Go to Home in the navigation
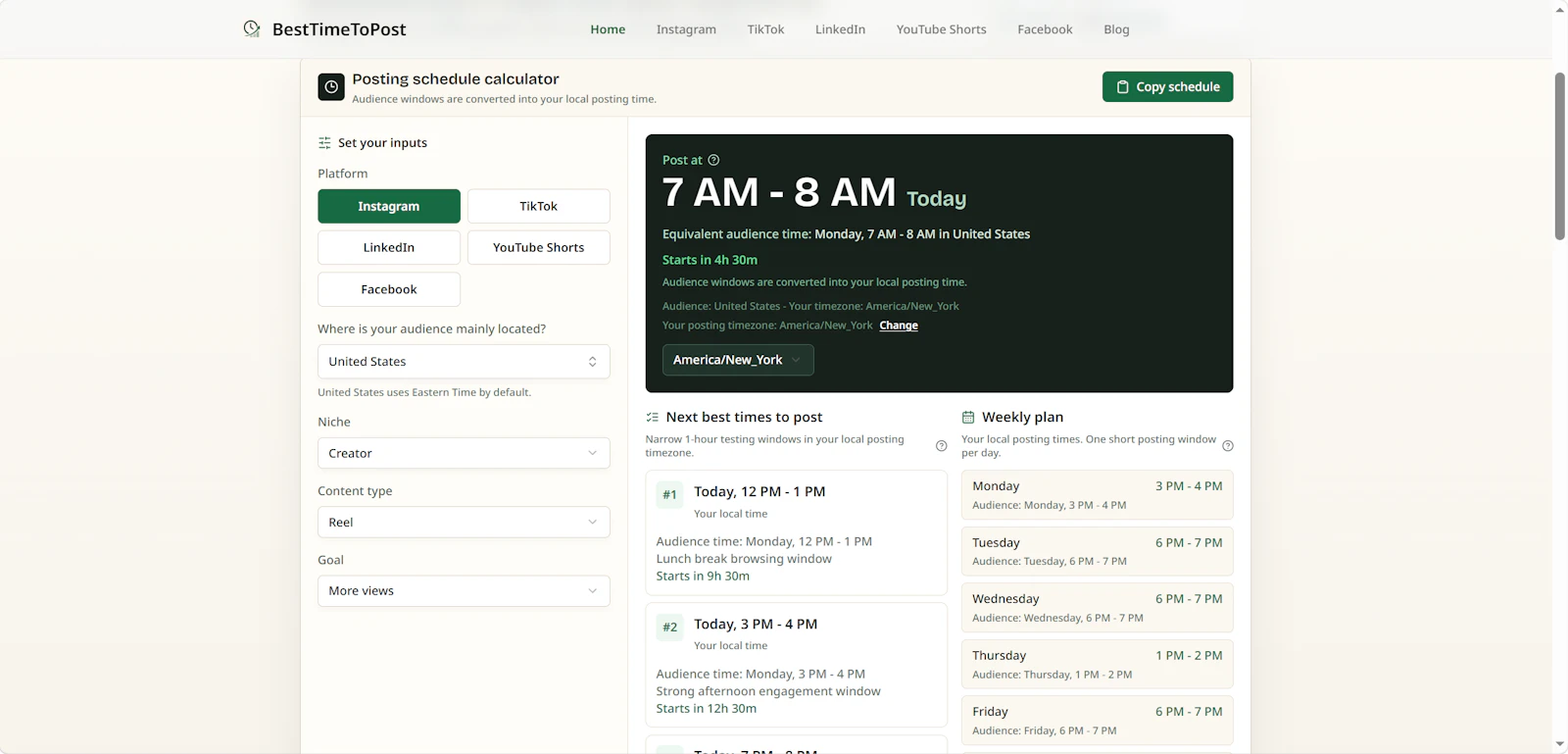 (608, 29)
